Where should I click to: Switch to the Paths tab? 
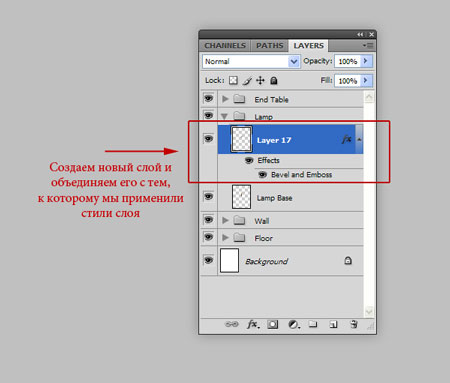tap(270, 46)
